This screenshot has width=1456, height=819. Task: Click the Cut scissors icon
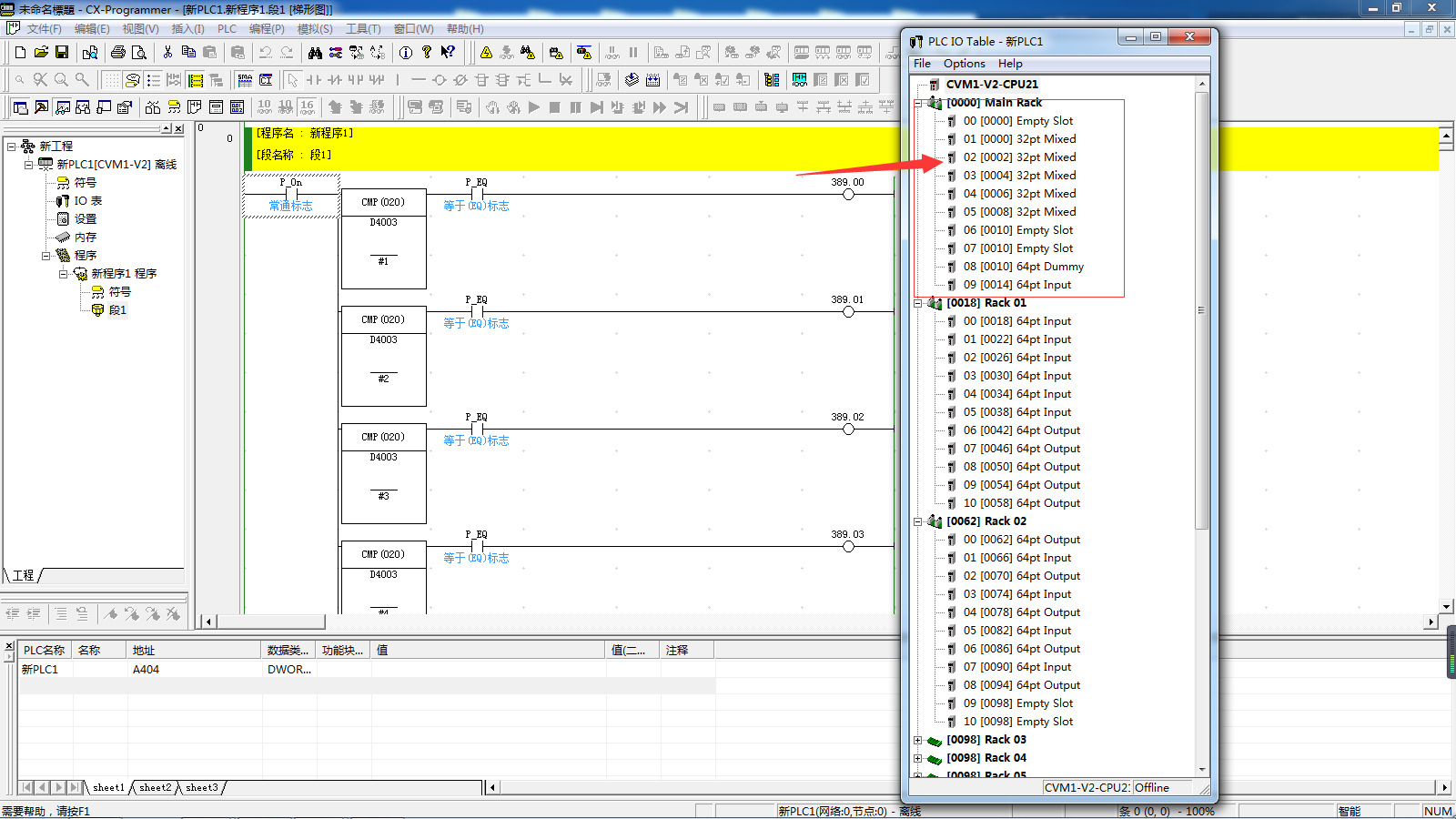(167, 53)
